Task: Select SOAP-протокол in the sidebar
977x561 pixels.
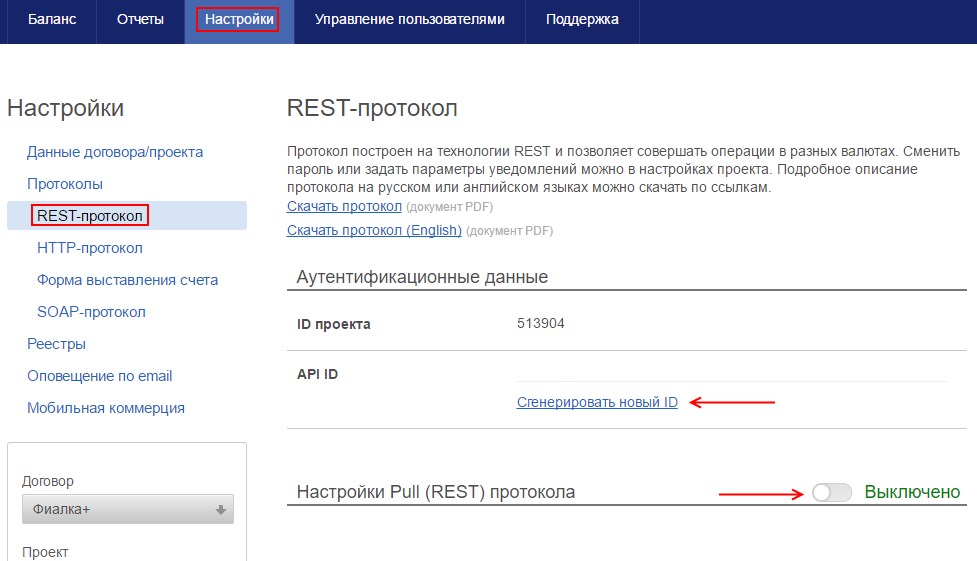Action: pyautogui.click(x=91, y=312)
